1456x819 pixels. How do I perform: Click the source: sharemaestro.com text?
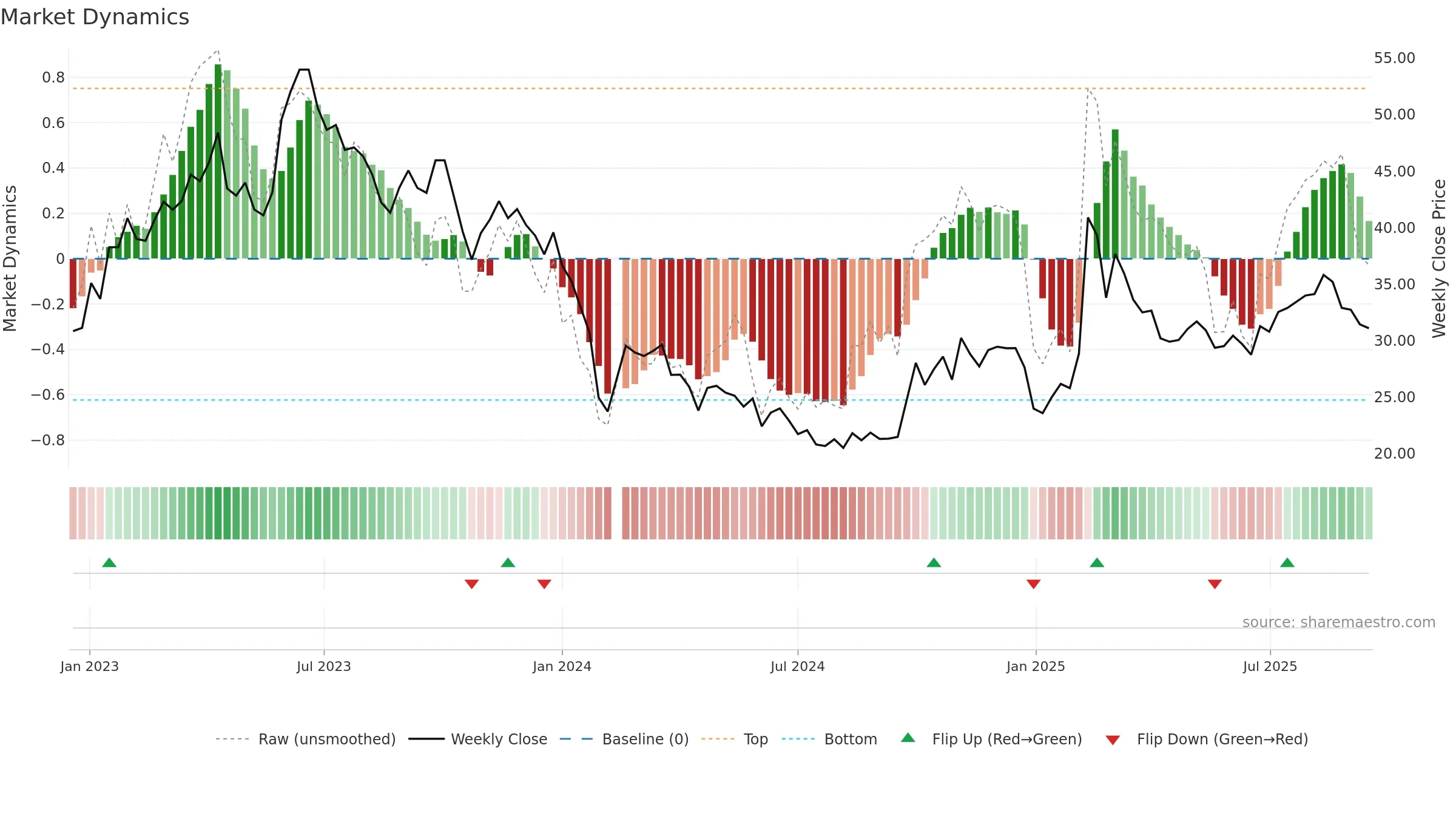[1339, 622]
